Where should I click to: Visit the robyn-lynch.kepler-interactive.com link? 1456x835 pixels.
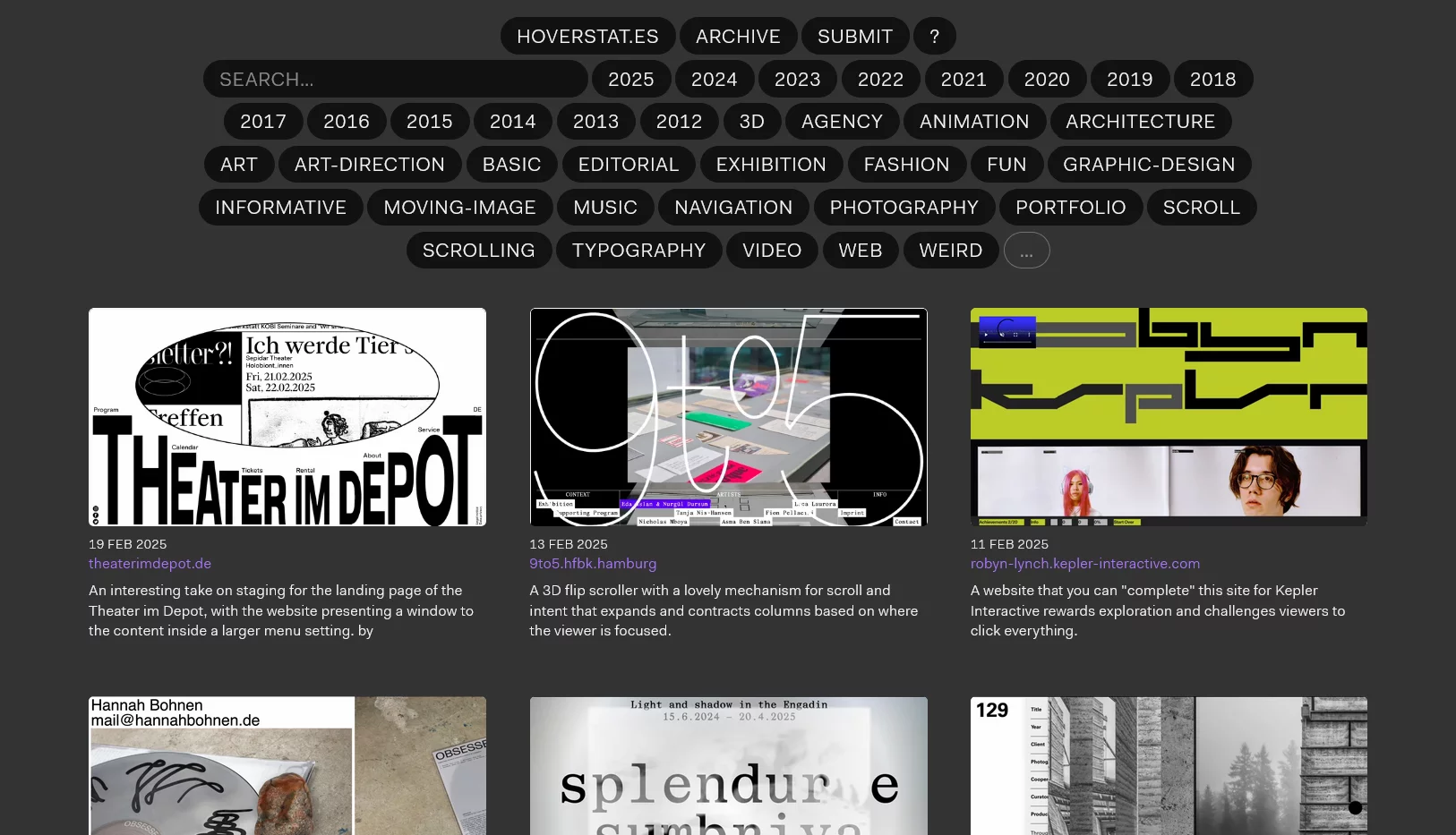(1085, 564)
